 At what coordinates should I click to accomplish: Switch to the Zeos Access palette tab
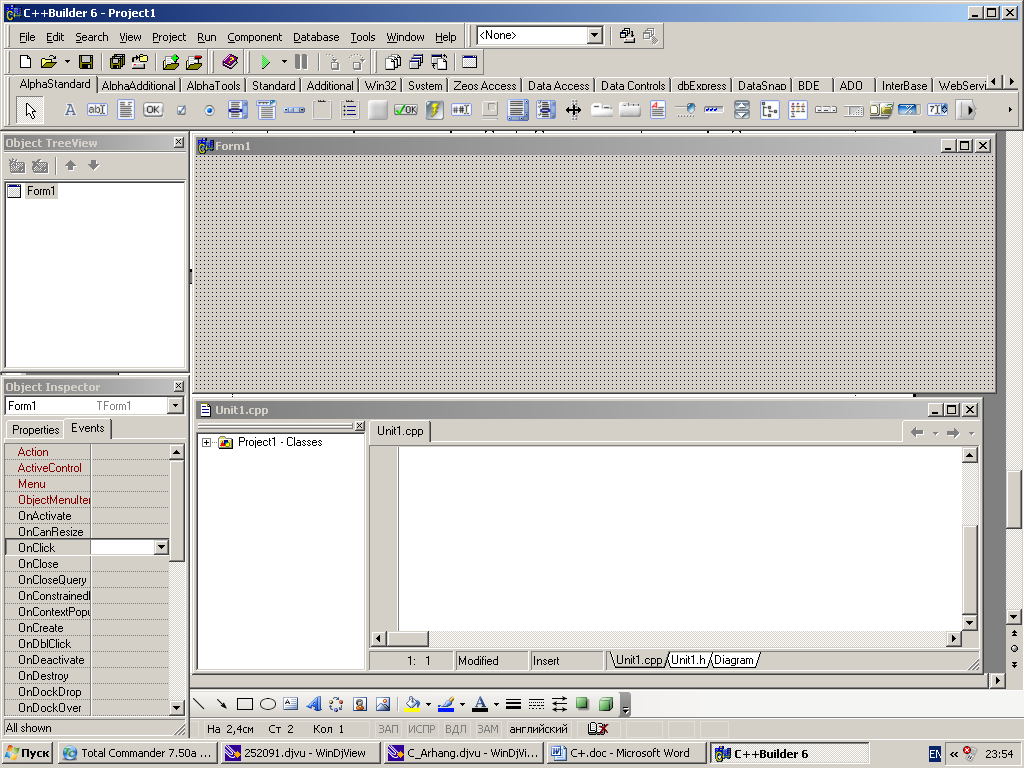click(x=485, y=86)
